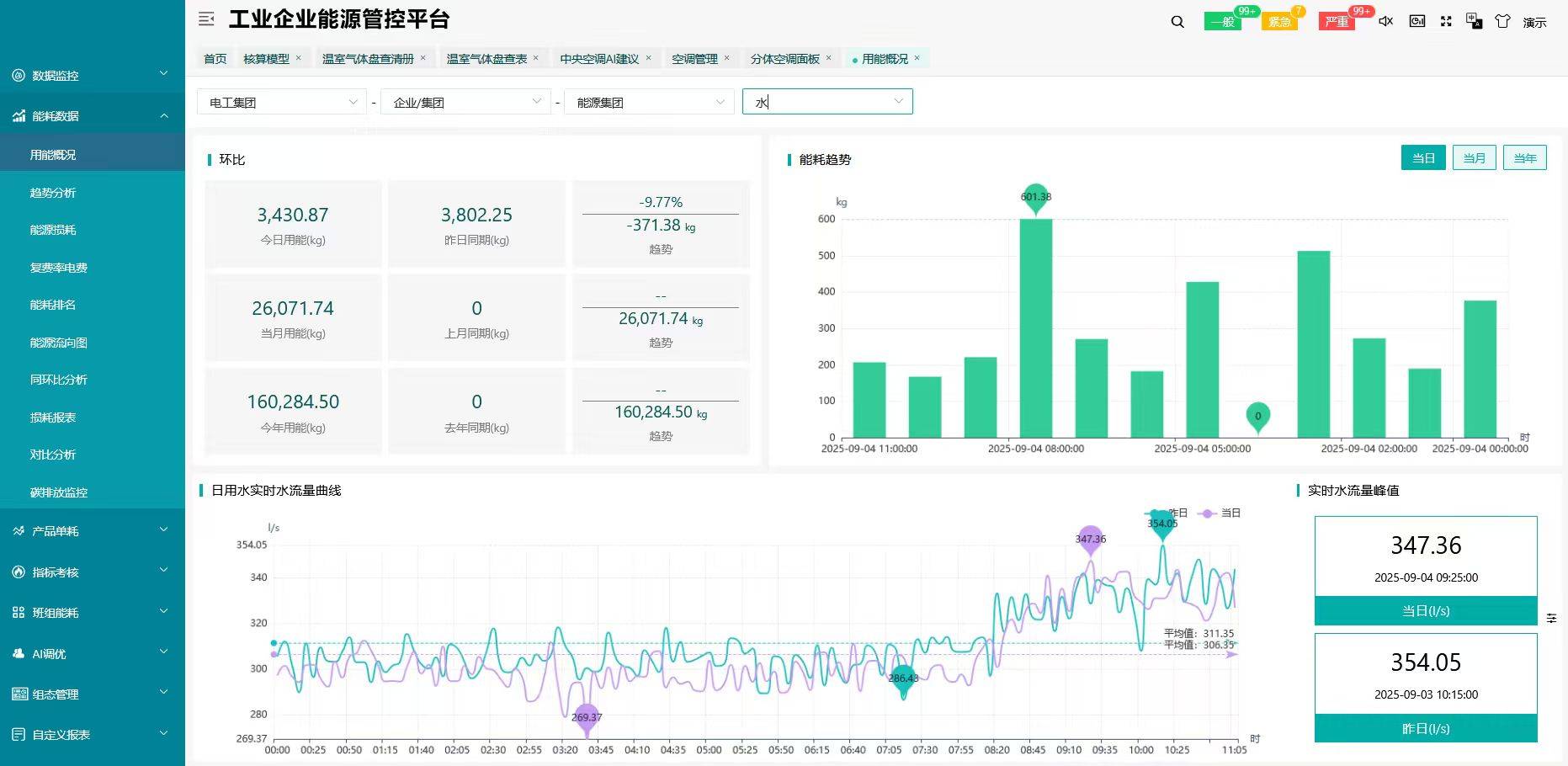
Task: Expand the AI调优 sidebar section
Action: coord(50,653)
